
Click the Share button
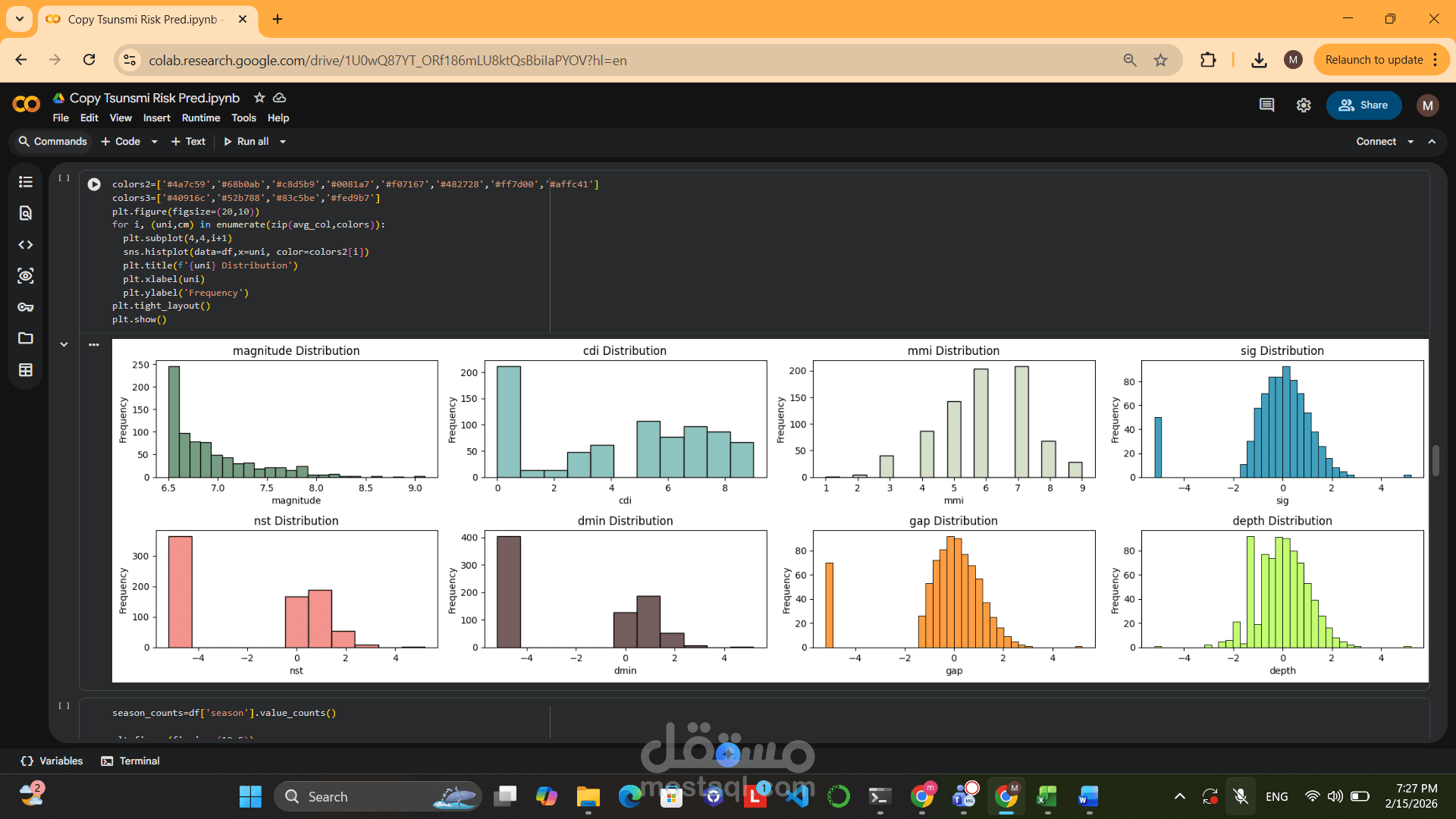point(1363,105)
